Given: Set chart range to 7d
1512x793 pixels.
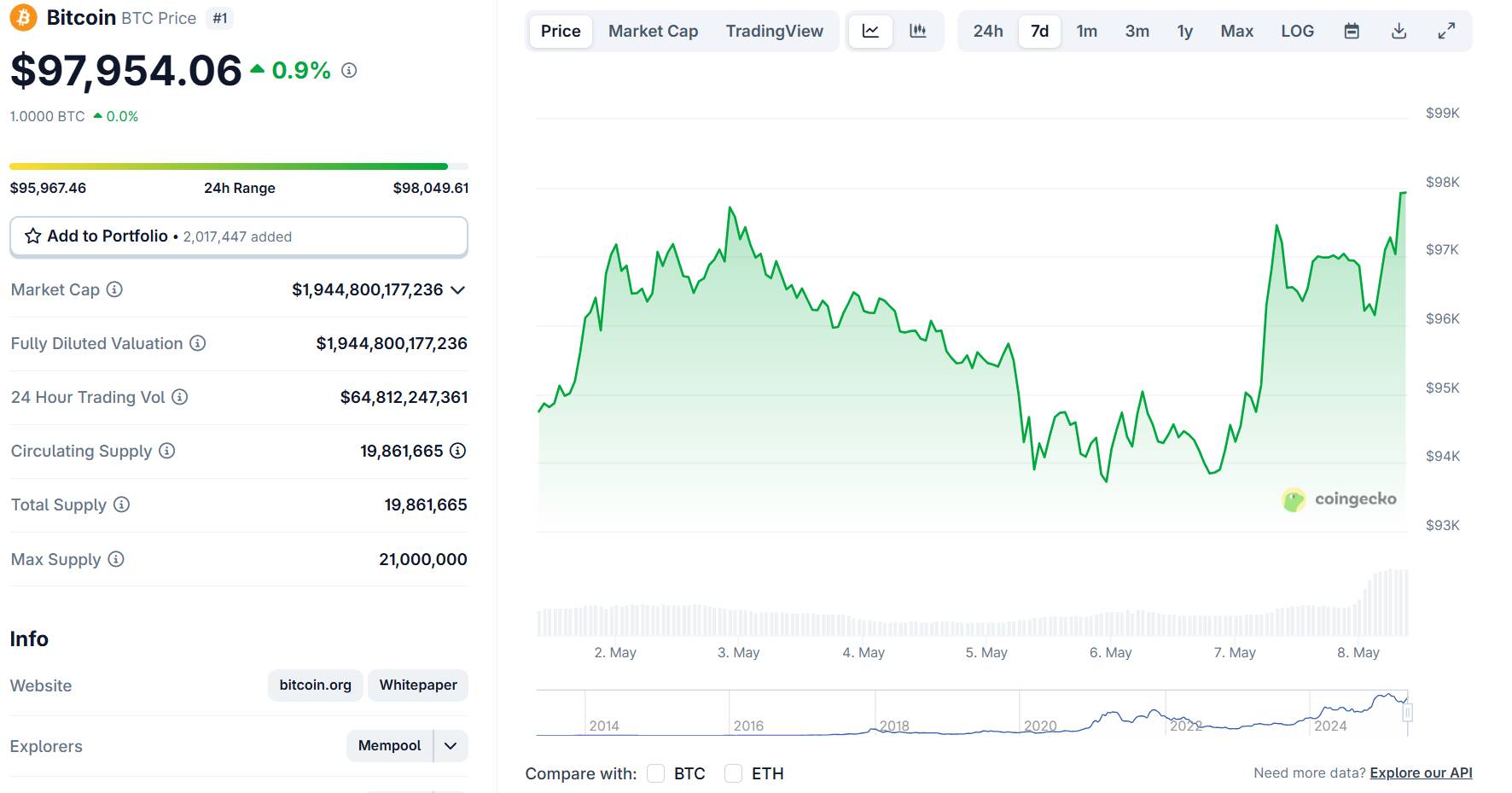Looking at the screenshot, I should tap(1039, 31).
